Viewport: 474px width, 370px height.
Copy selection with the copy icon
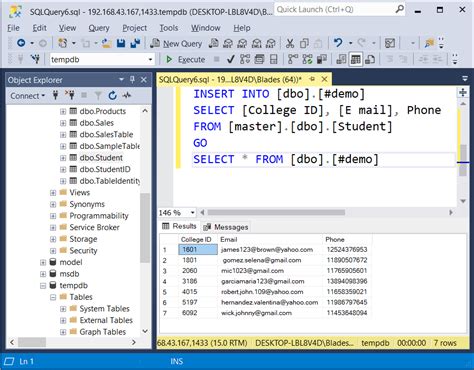click(304, 43)
